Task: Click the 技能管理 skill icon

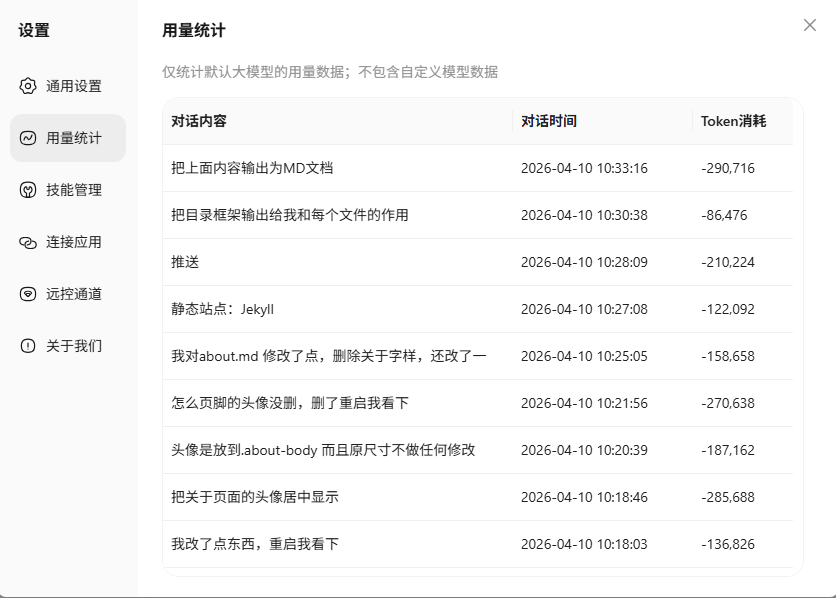Action: pos(28,190)
